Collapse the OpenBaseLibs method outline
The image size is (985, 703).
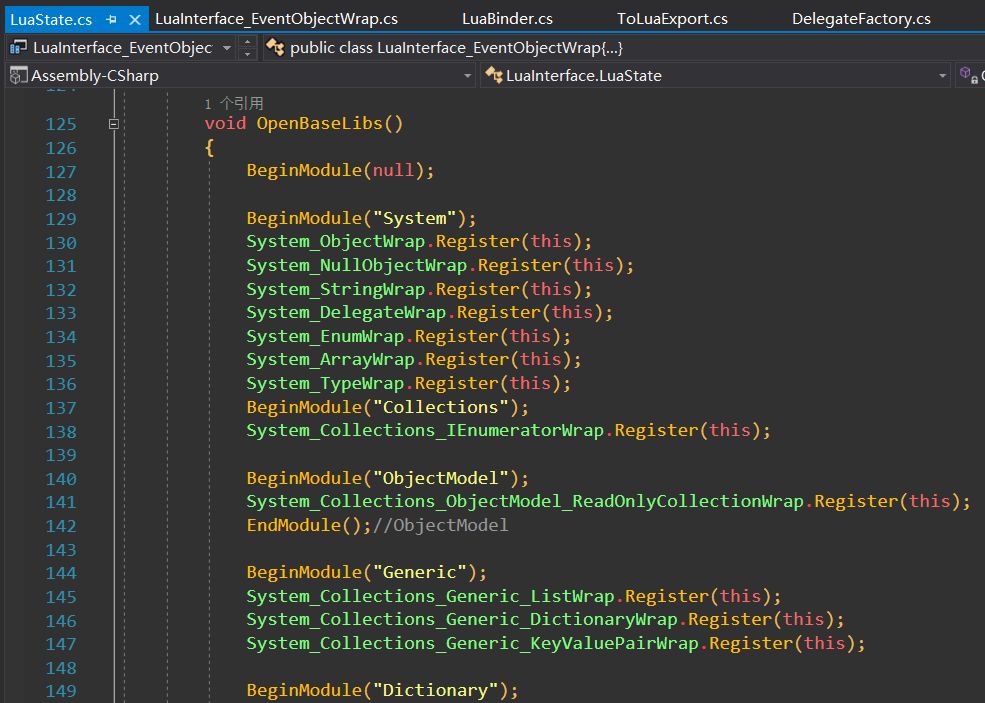point(114,124)
